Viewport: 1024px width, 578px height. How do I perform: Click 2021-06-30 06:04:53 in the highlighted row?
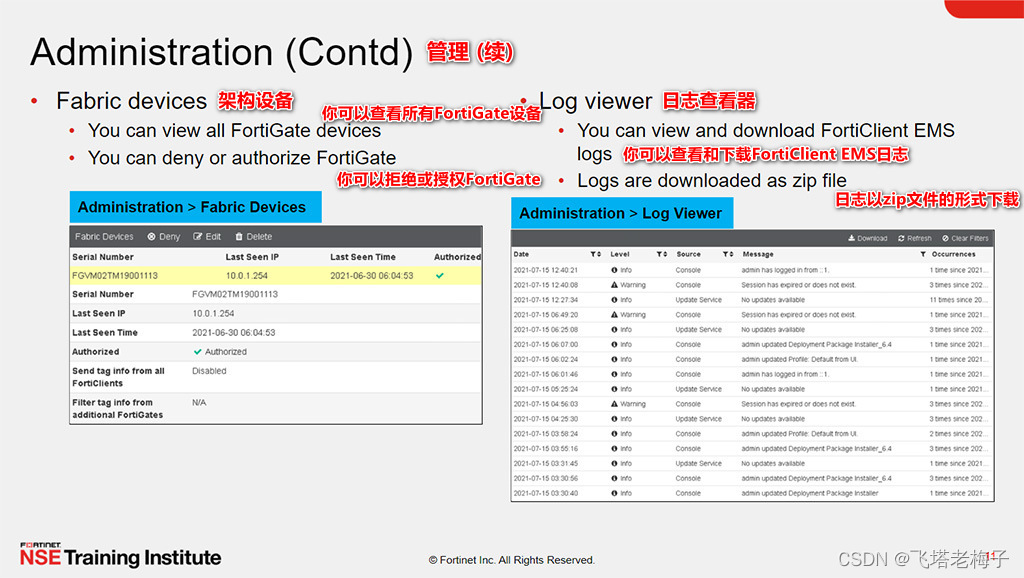tap(372, 276)
